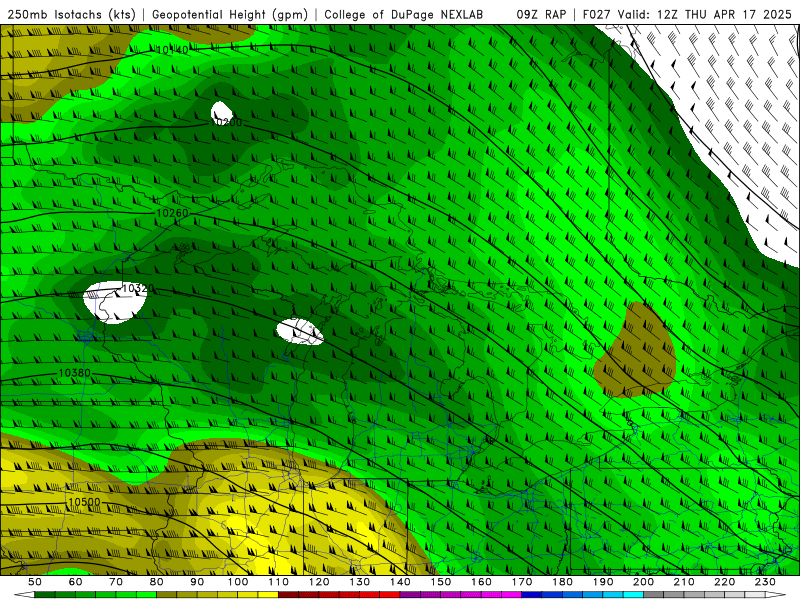Click the 90 value on the color scale
Viewport: 800px width, 600px height.
point(197,582)
